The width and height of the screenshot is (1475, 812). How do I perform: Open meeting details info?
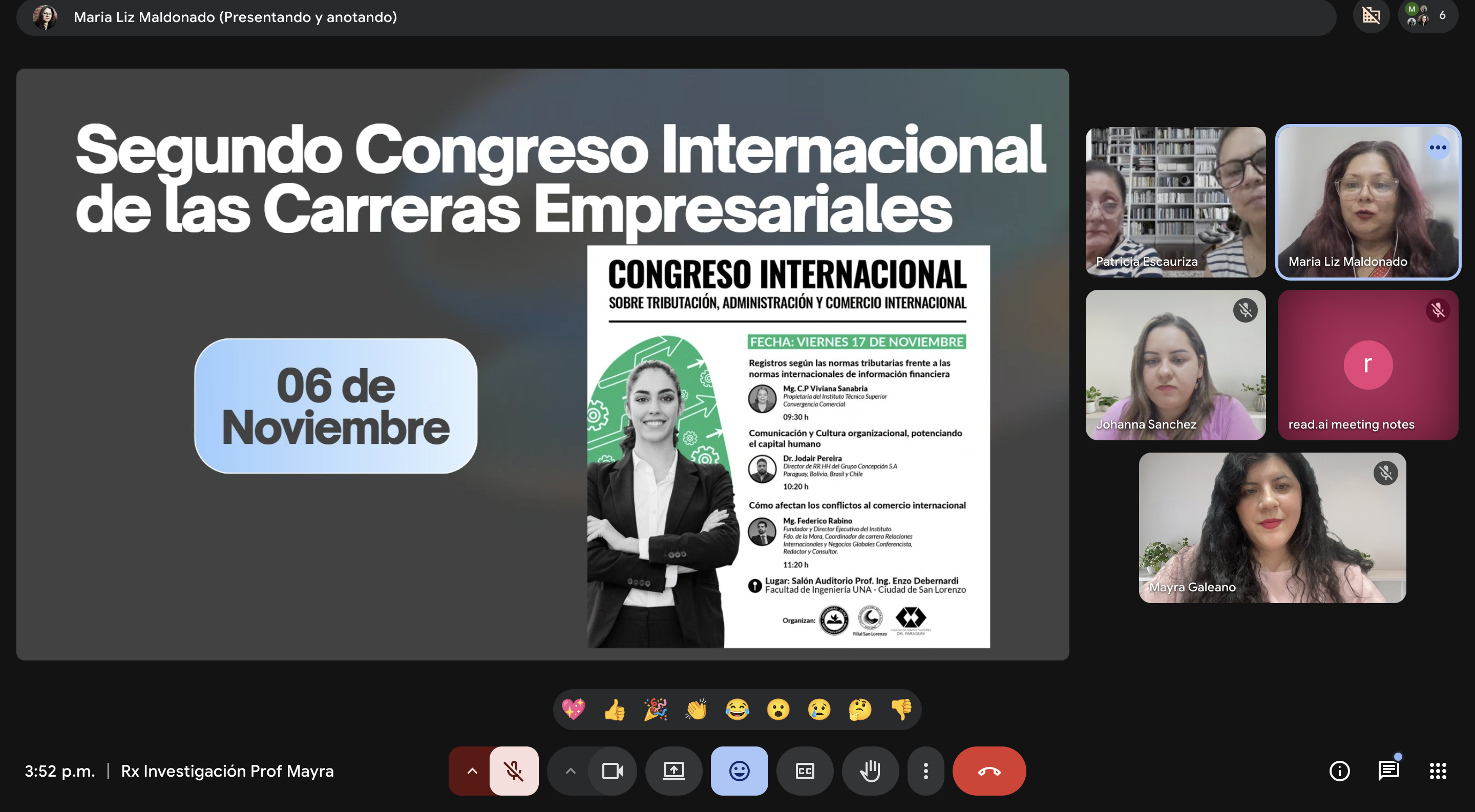(x=1339, y=771)
